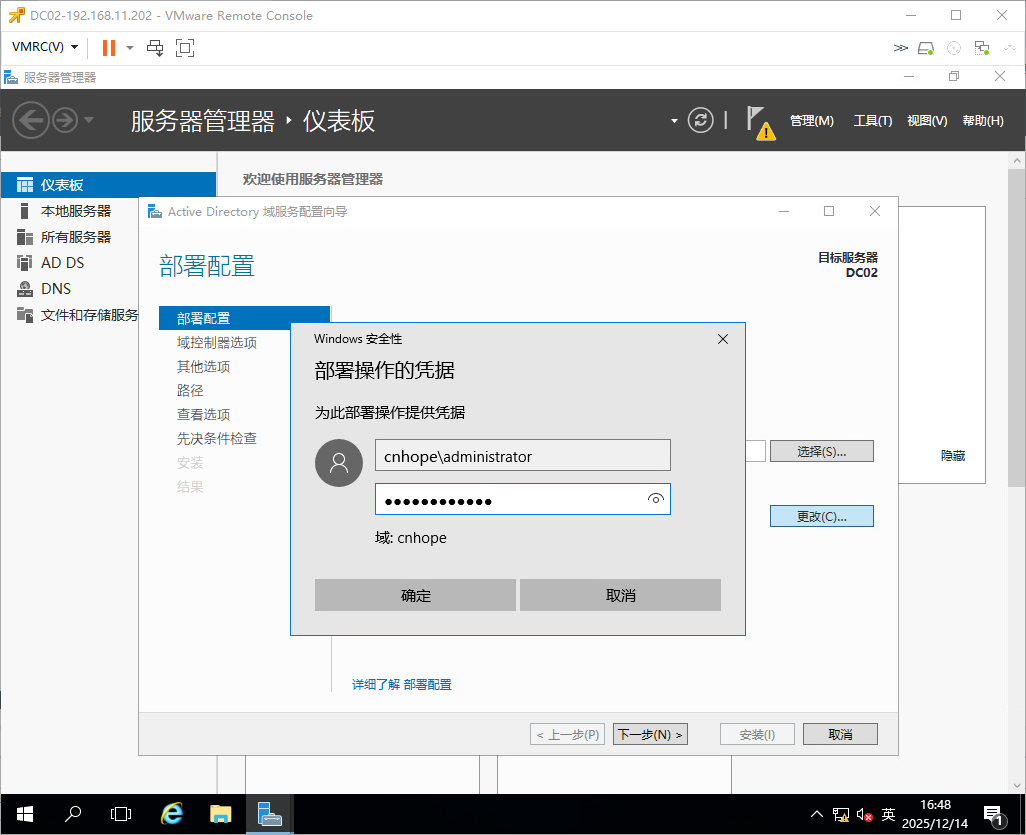Close the Windows 安全性 dialog
Viewport: 1026px width, 835px height.
[x=723, y=339]
